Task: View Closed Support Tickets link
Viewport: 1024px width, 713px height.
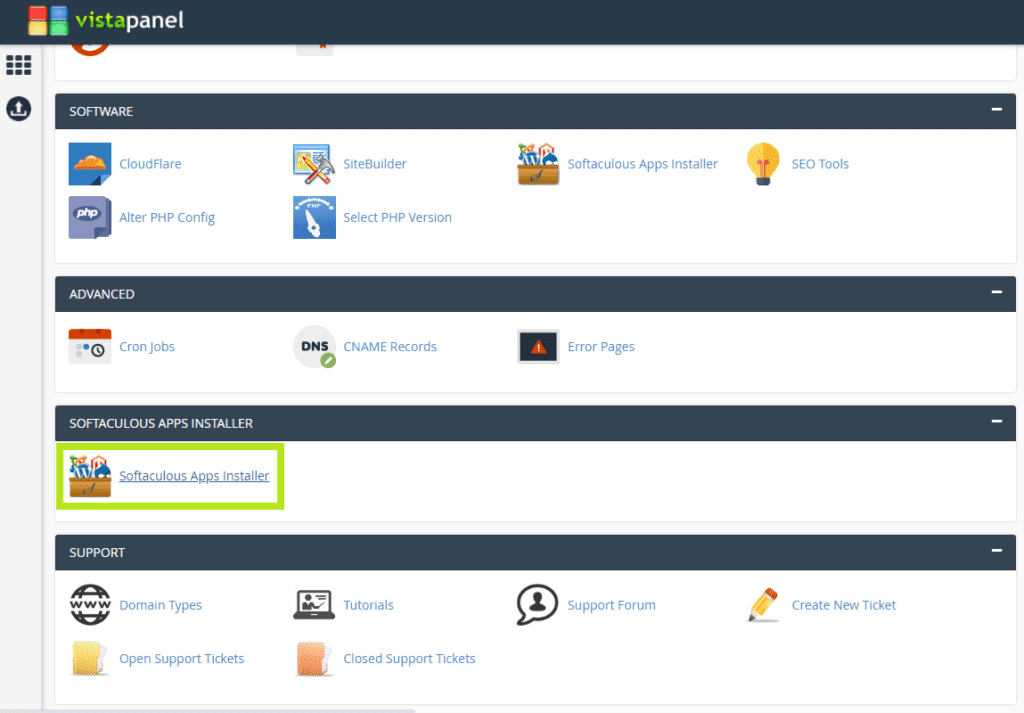Action: pos(409,659)
